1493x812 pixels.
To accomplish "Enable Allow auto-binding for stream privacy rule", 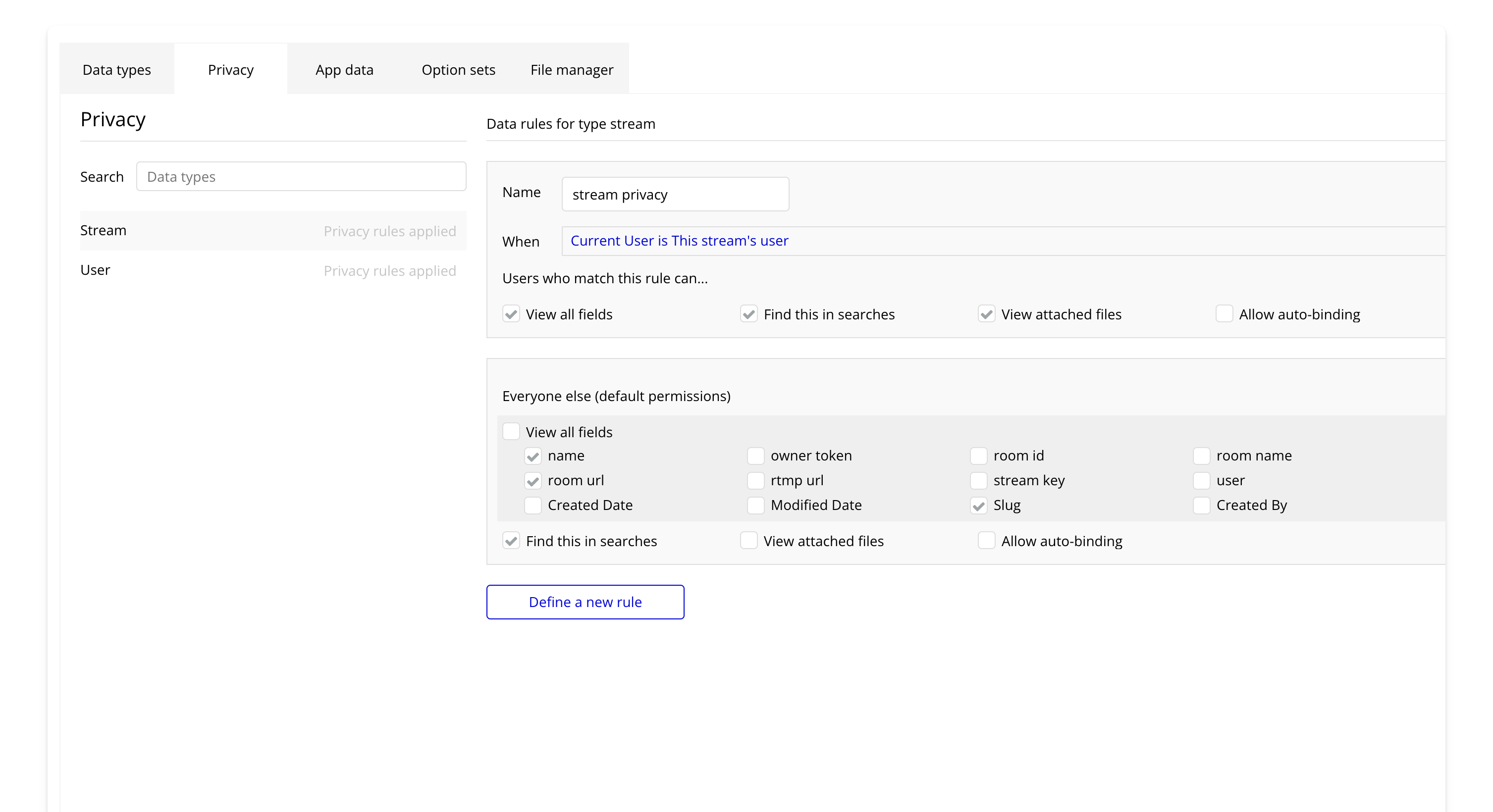I will coord(1224,314).
